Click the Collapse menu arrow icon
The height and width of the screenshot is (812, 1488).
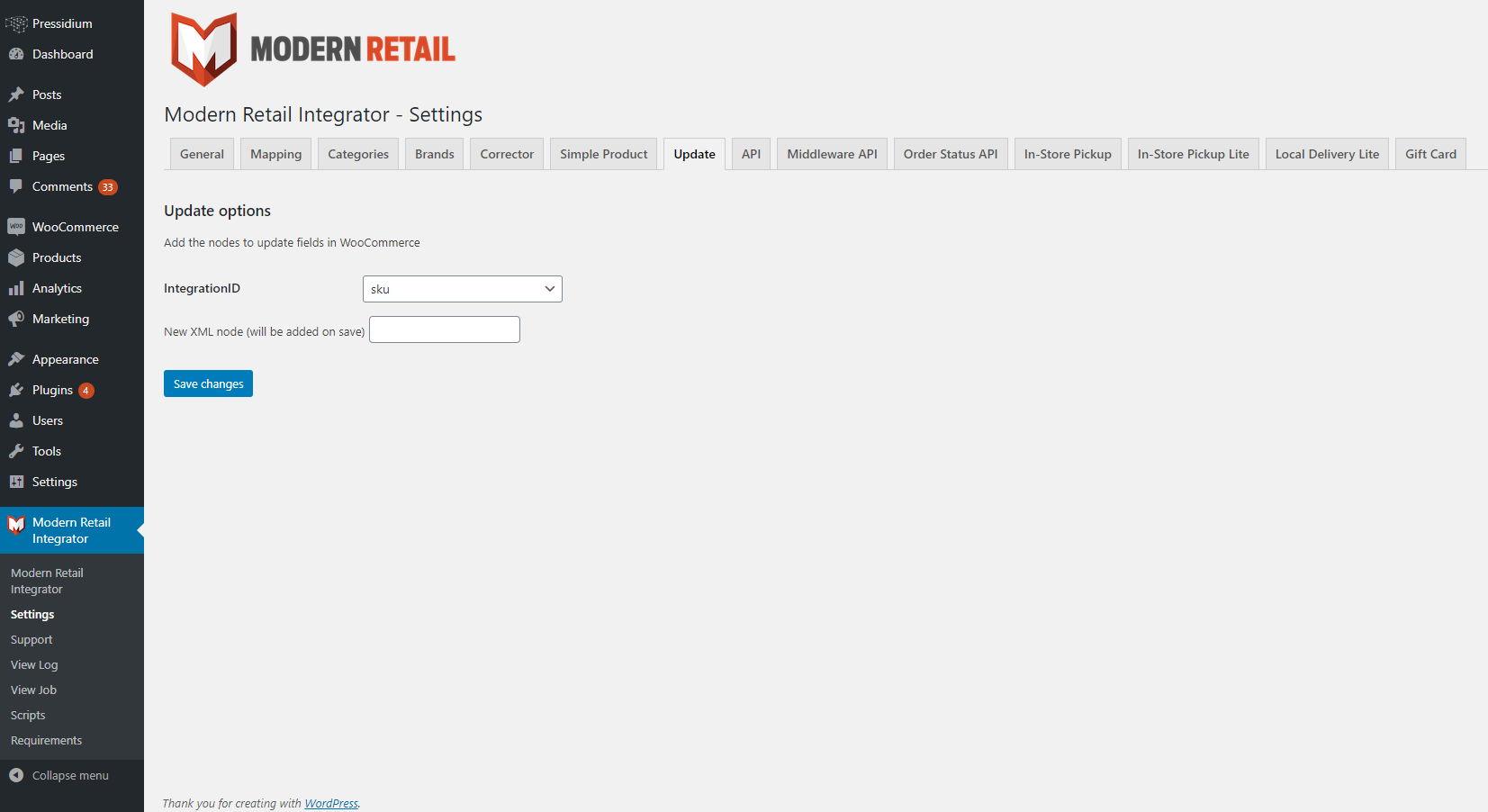coord(16,775)
